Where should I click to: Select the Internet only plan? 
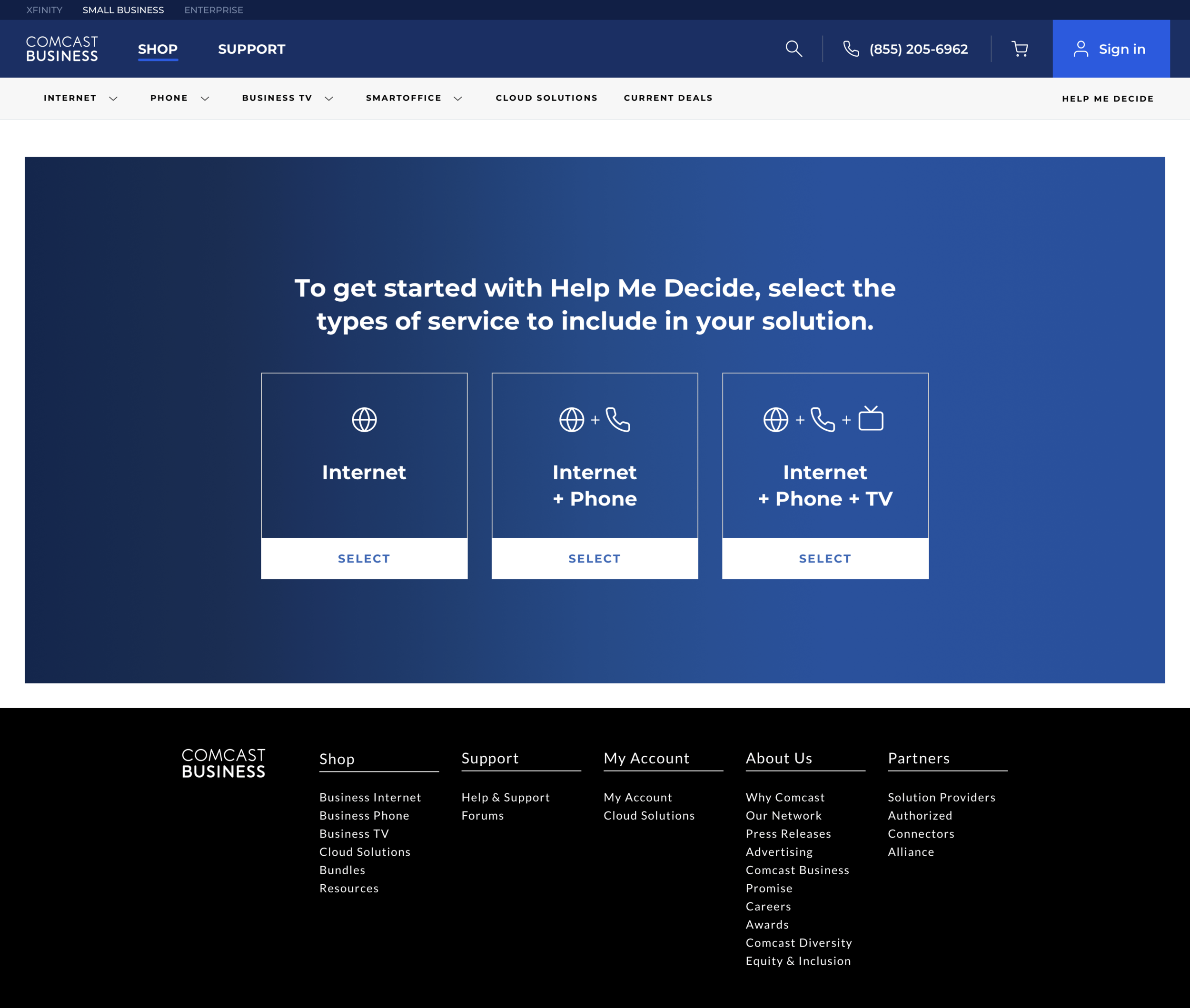pyautogui.click(x=364, y=558)
